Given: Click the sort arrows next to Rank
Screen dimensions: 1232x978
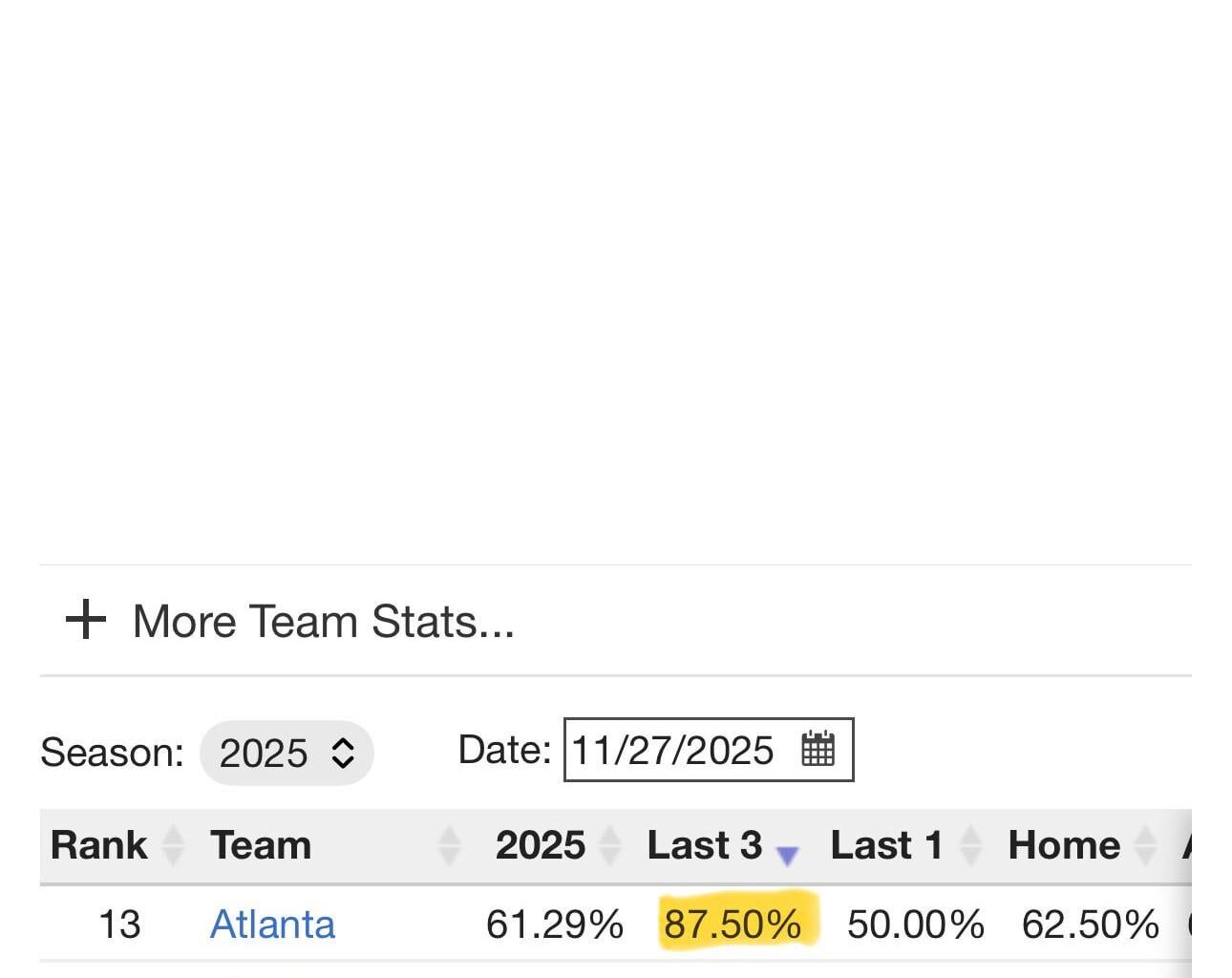Looking at the screenshot, I should [x=174, y=845].
